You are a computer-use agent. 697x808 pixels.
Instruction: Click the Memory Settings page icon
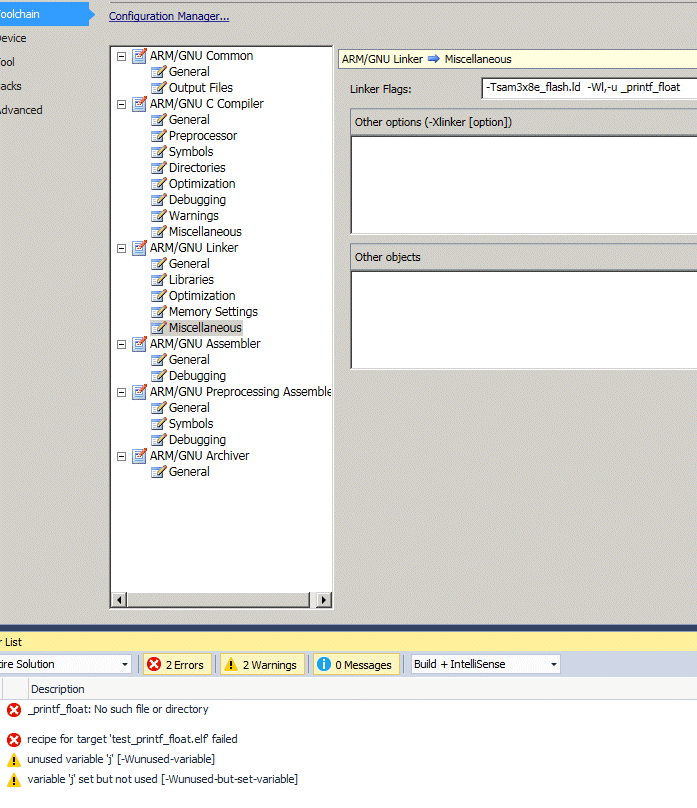158,311
